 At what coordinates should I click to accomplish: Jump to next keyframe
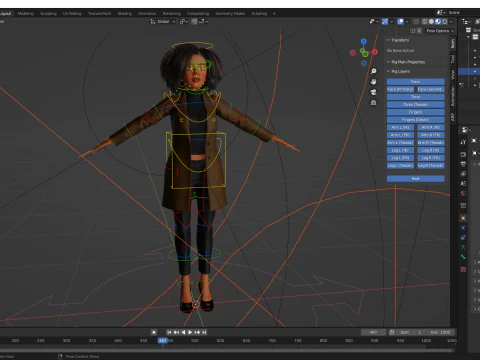197,332
